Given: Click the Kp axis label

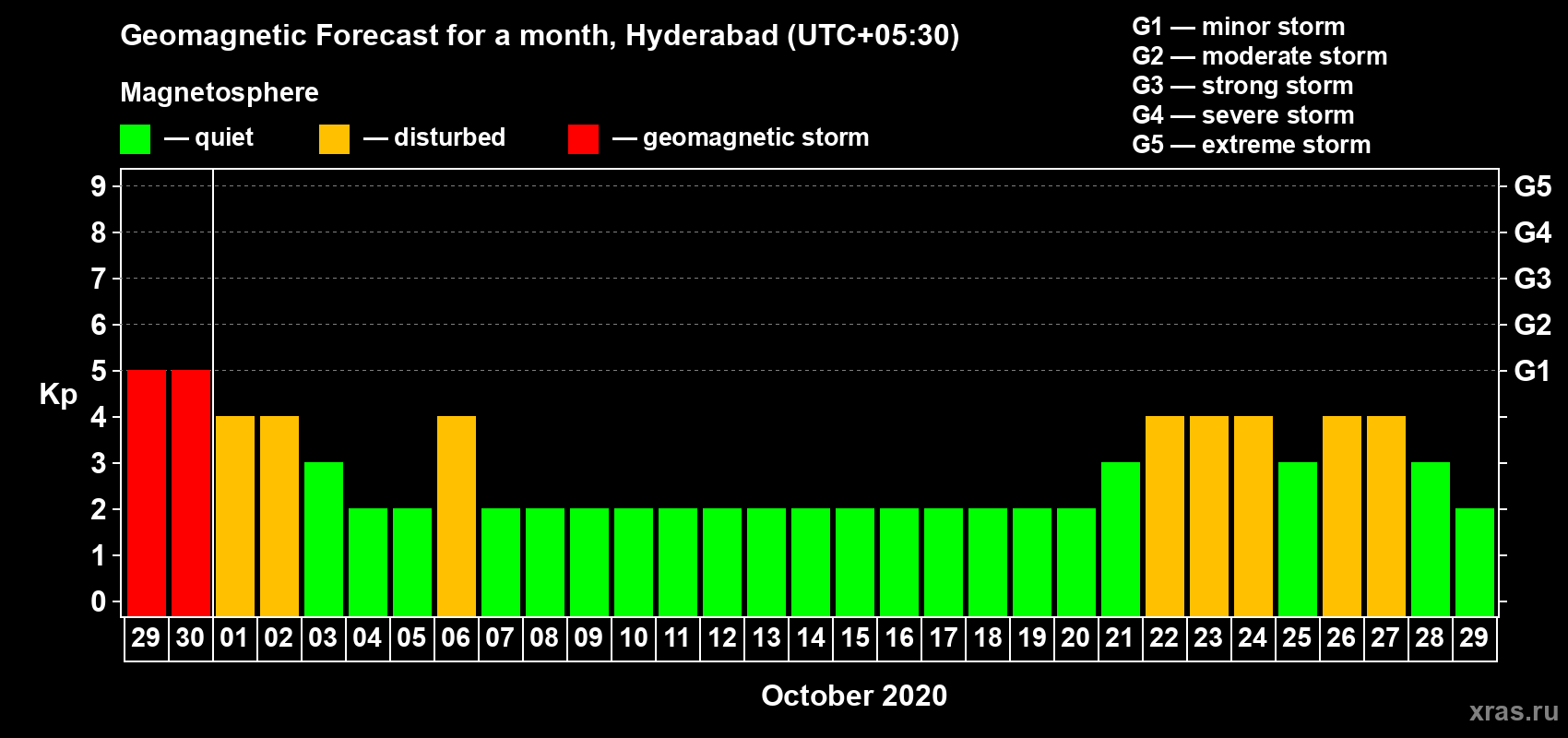Looking at the screenshot, I should 58,395.
